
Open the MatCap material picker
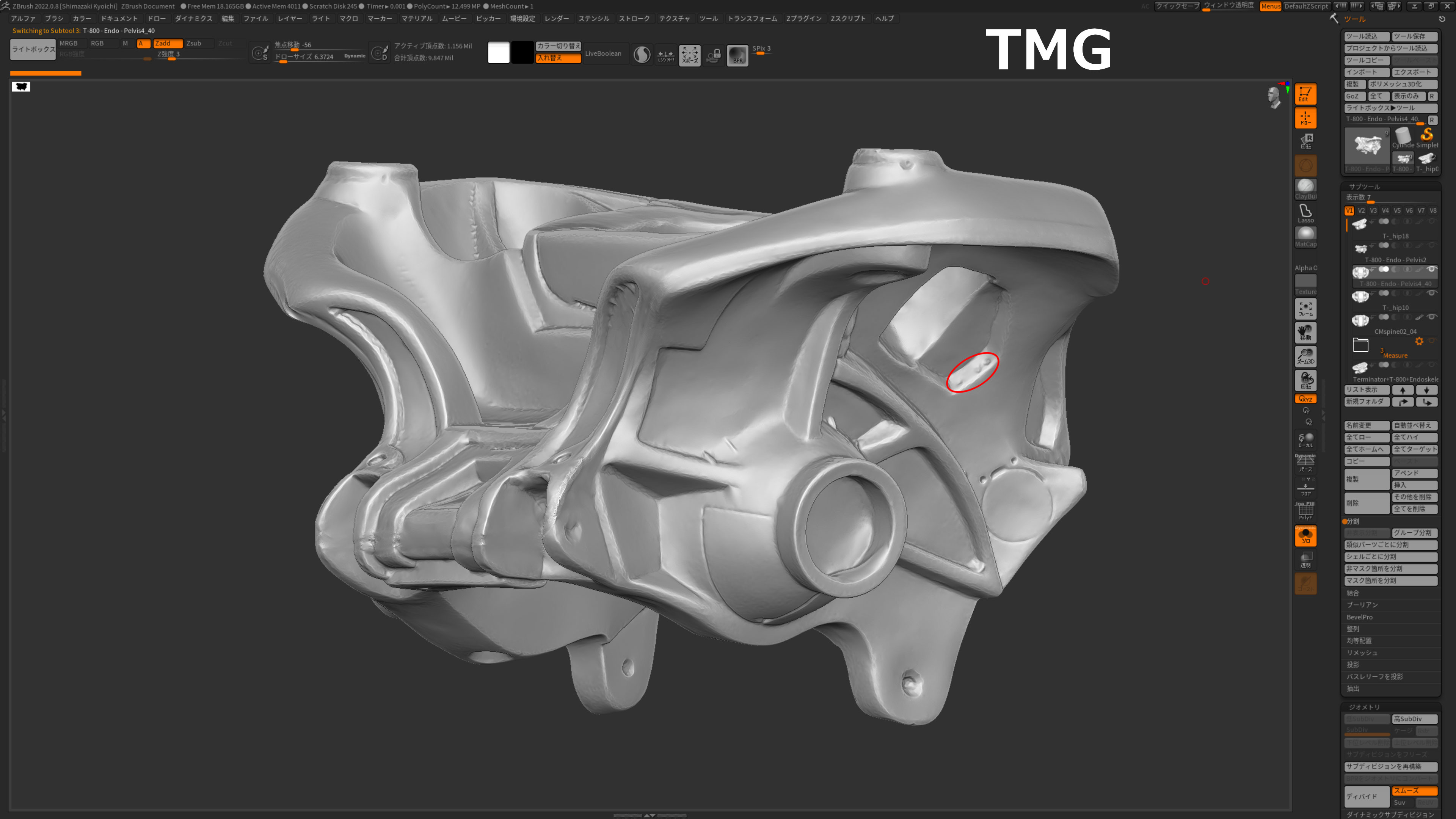(x=1305, y=237)
